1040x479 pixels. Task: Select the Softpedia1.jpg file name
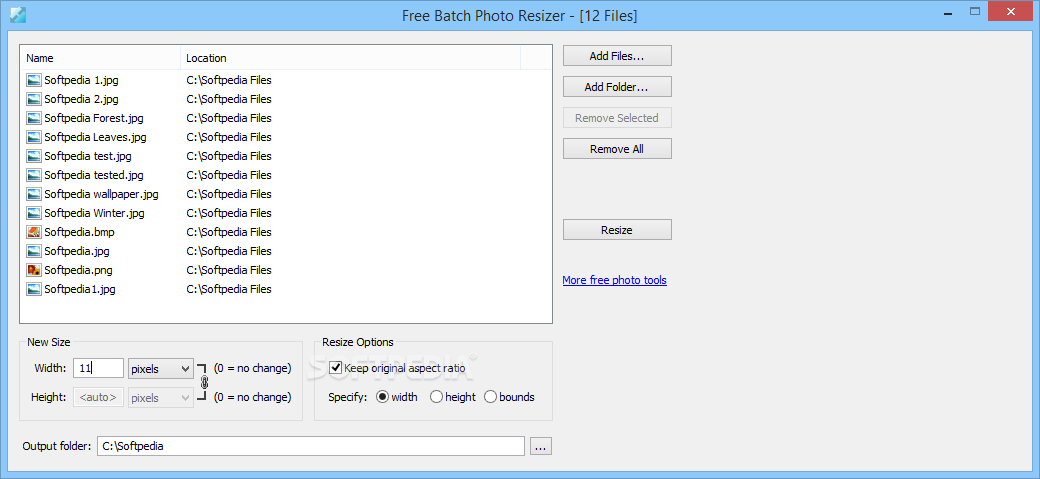coord(80,289)
